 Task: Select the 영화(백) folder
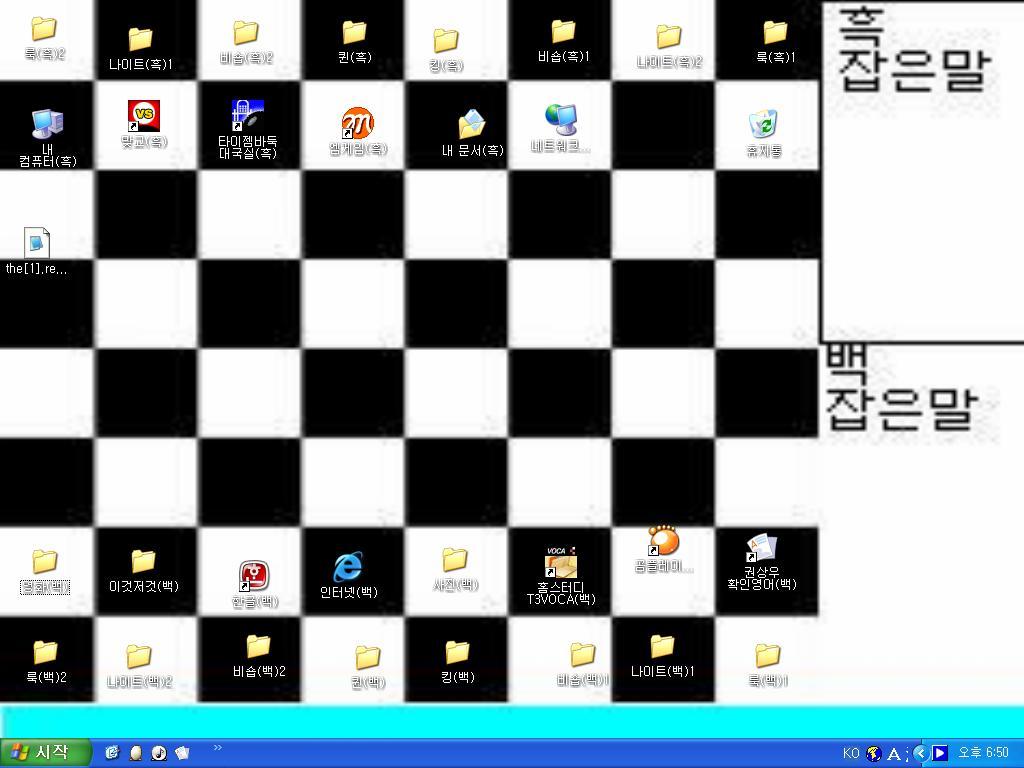pos(44,571)
